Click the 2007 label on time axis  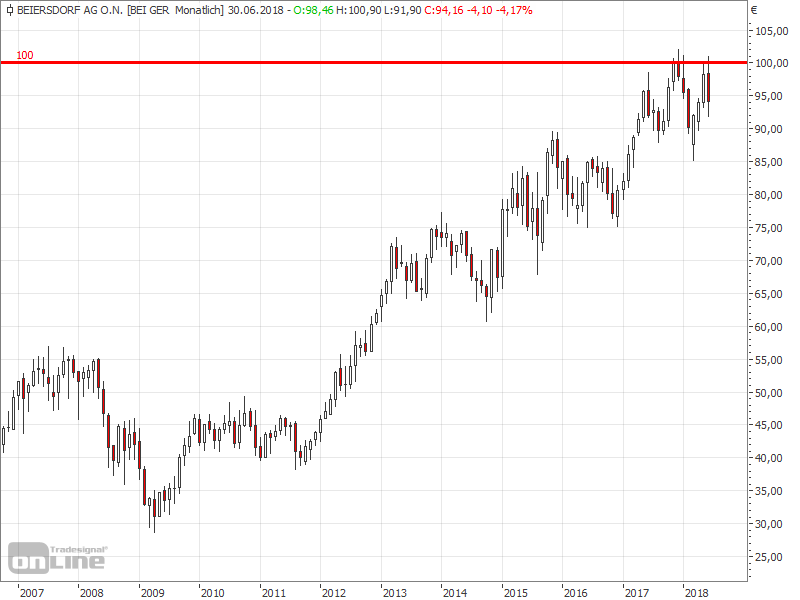(31, 593)
